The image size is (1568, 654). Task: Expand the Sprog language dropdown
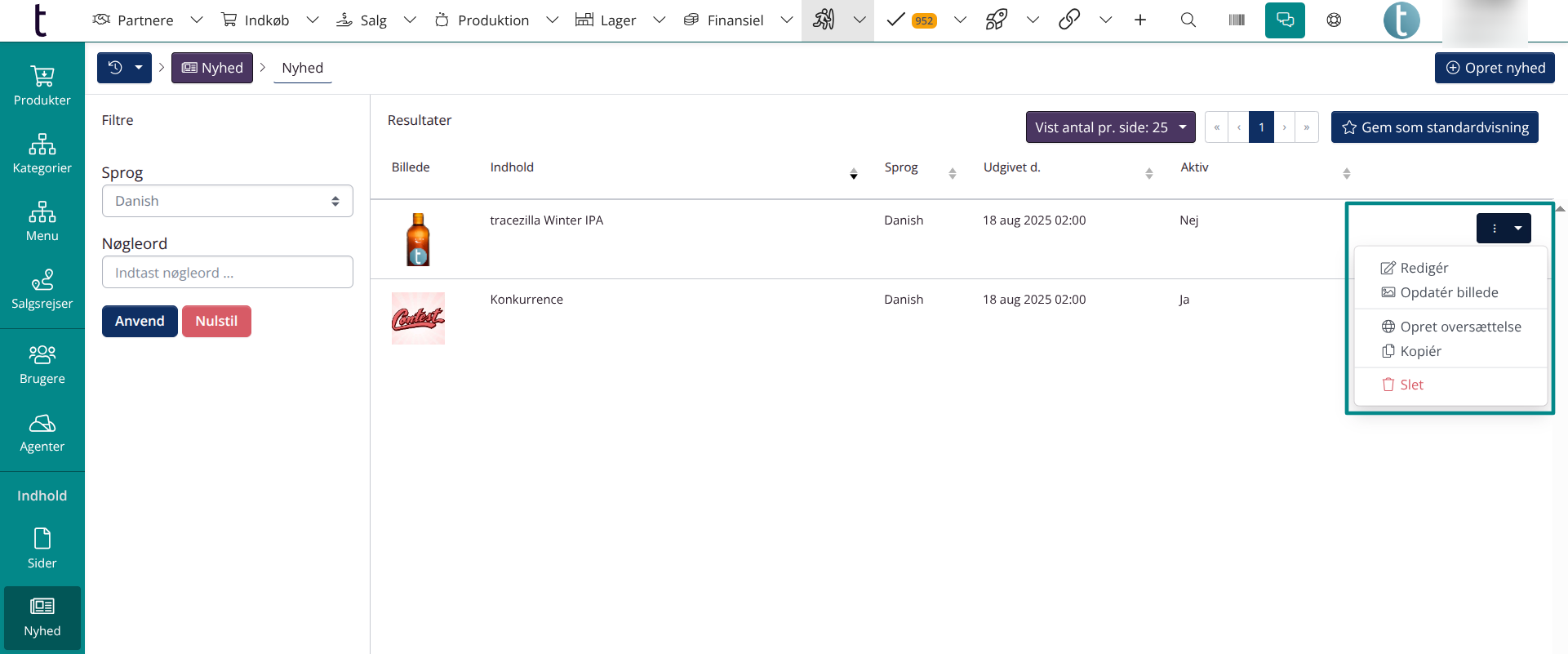tap(227, 201)
